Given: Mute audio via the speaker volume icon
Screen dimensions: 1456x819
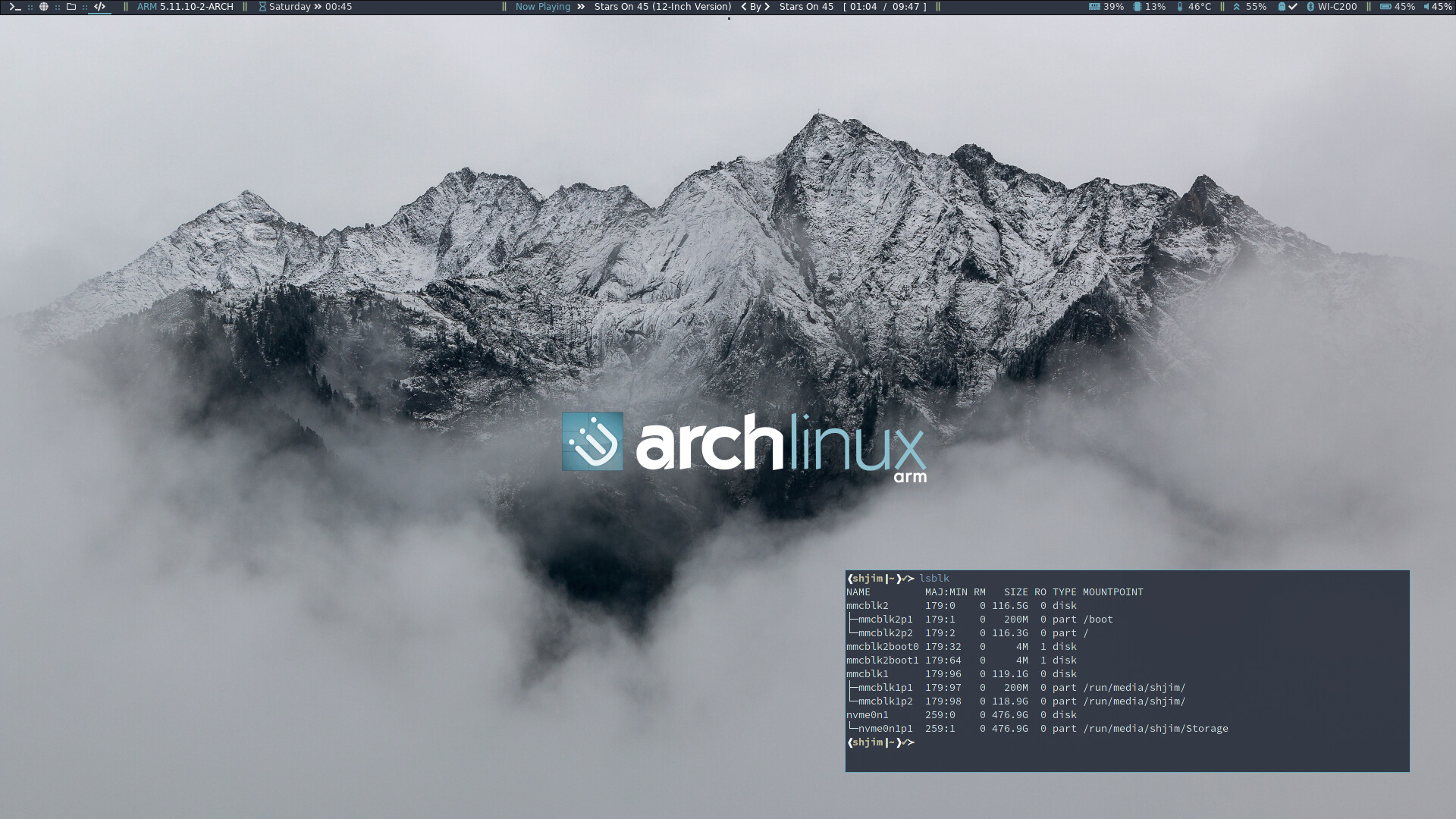Looking at the screenshot, I should [1426, 7].
